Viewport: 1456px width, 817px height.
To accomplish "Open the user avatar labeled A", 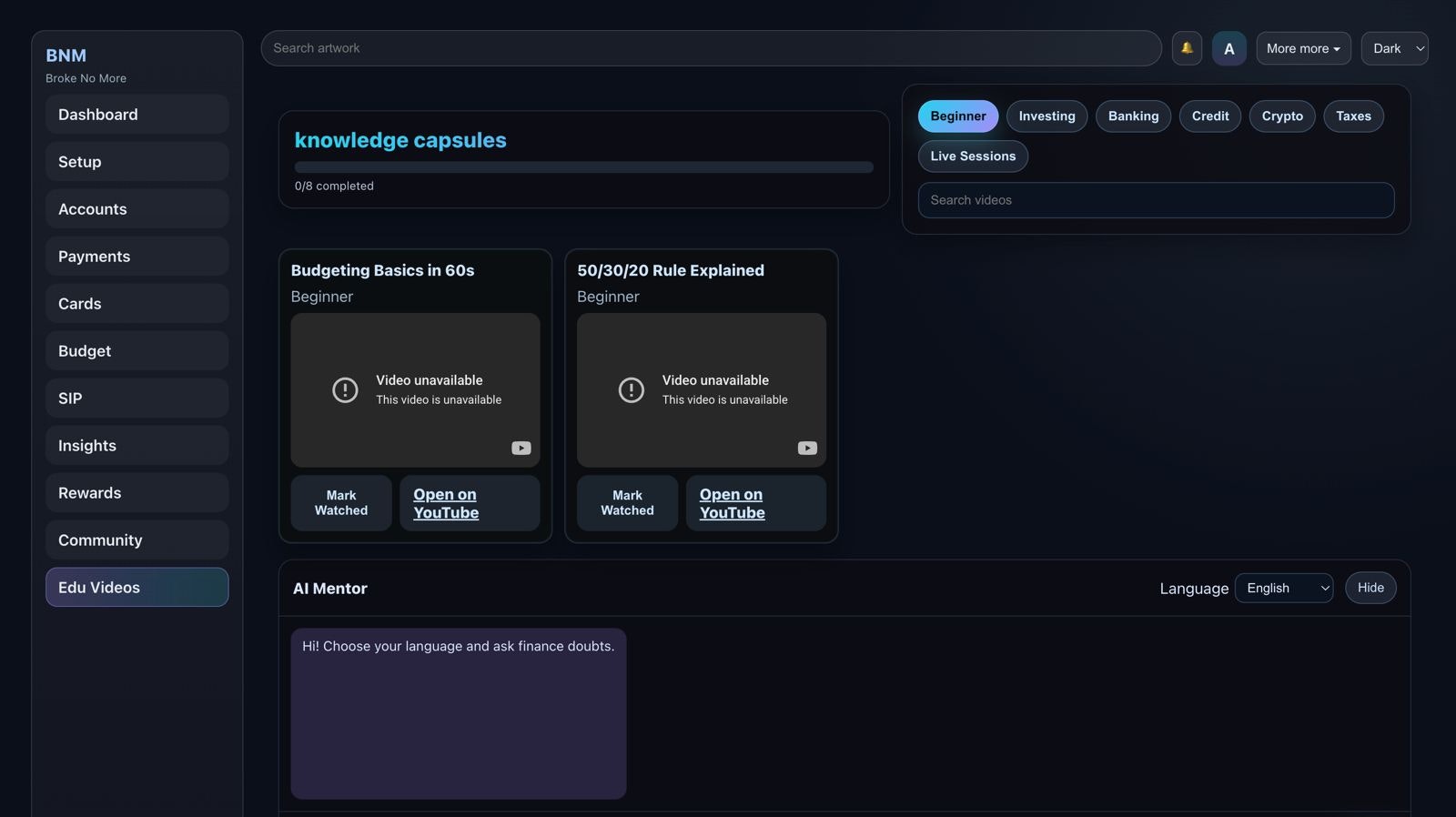I will click(x=1228, y=48).
